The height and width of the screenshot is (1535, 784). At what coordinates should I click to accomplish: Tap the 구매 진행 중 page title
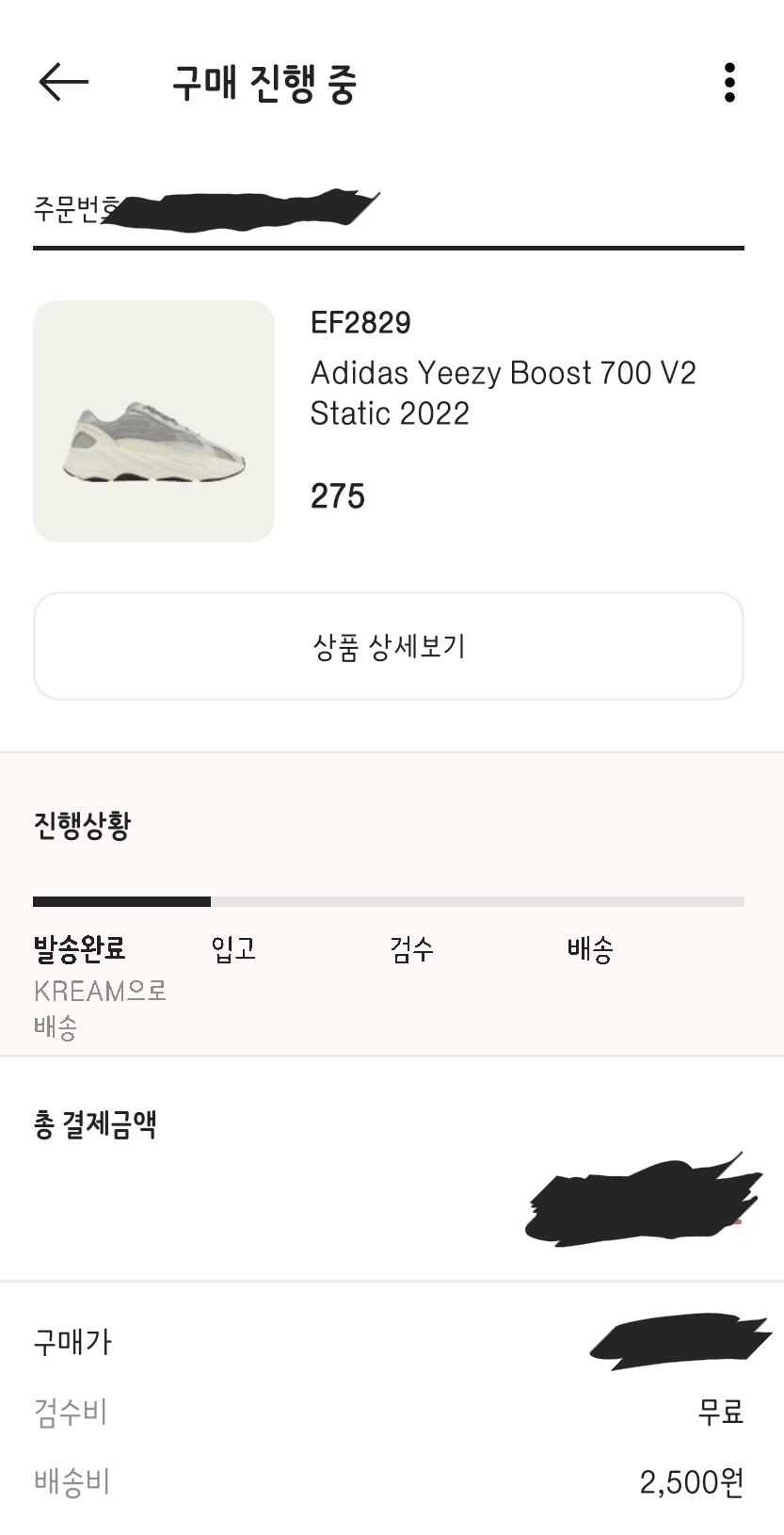264,83
